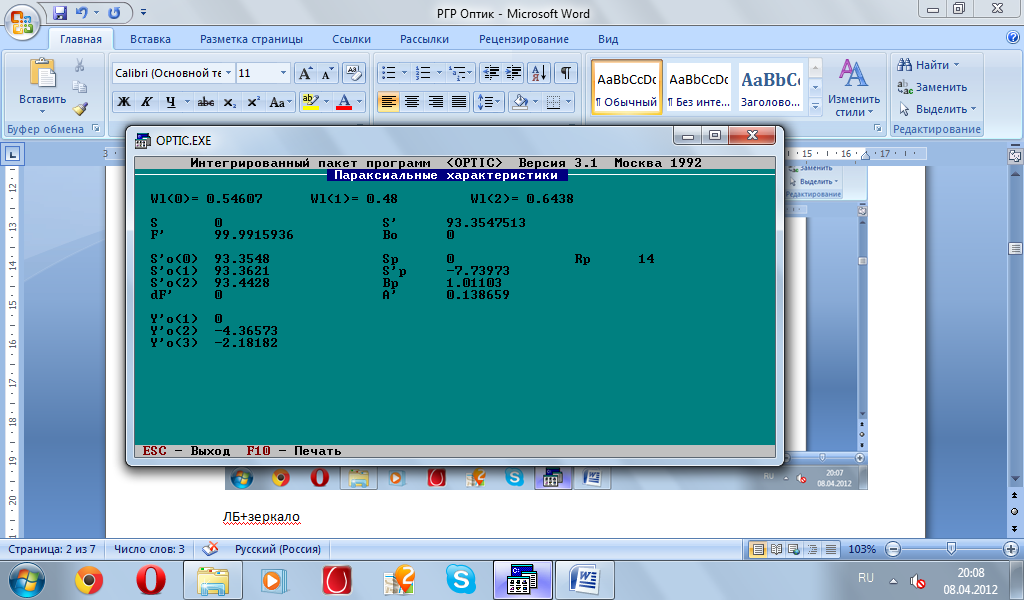
Task: Copy selection using copy icon
Action: [x=80, y=87]
